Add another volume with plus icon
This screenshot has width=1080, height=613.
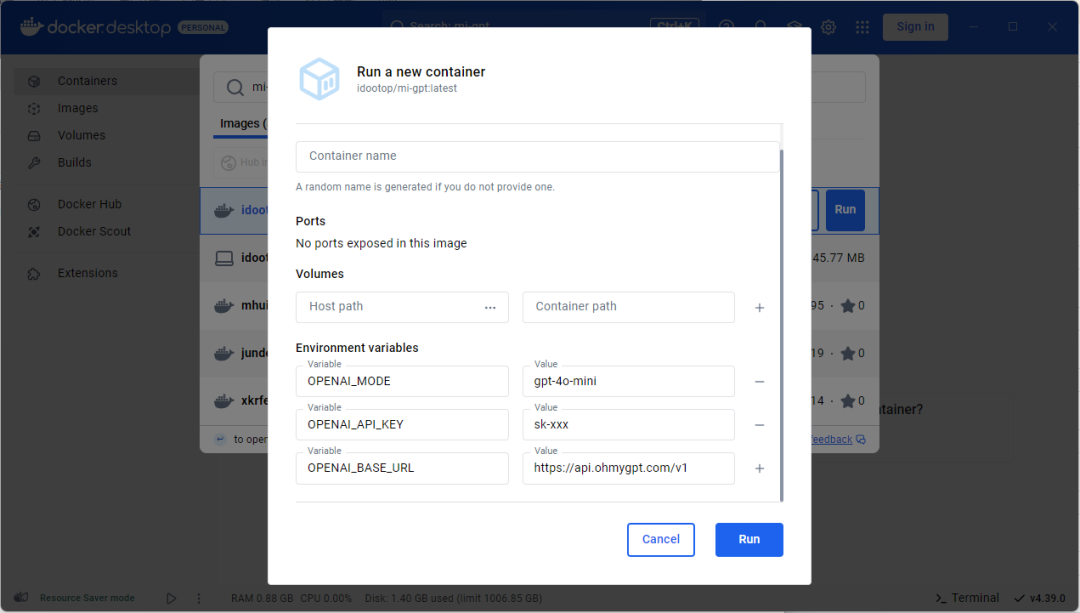point(759,308)
